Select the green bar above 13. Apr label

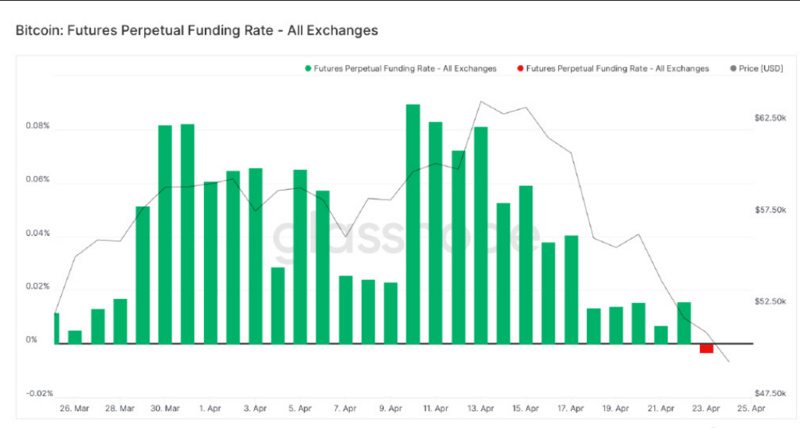tap(480, 235)
